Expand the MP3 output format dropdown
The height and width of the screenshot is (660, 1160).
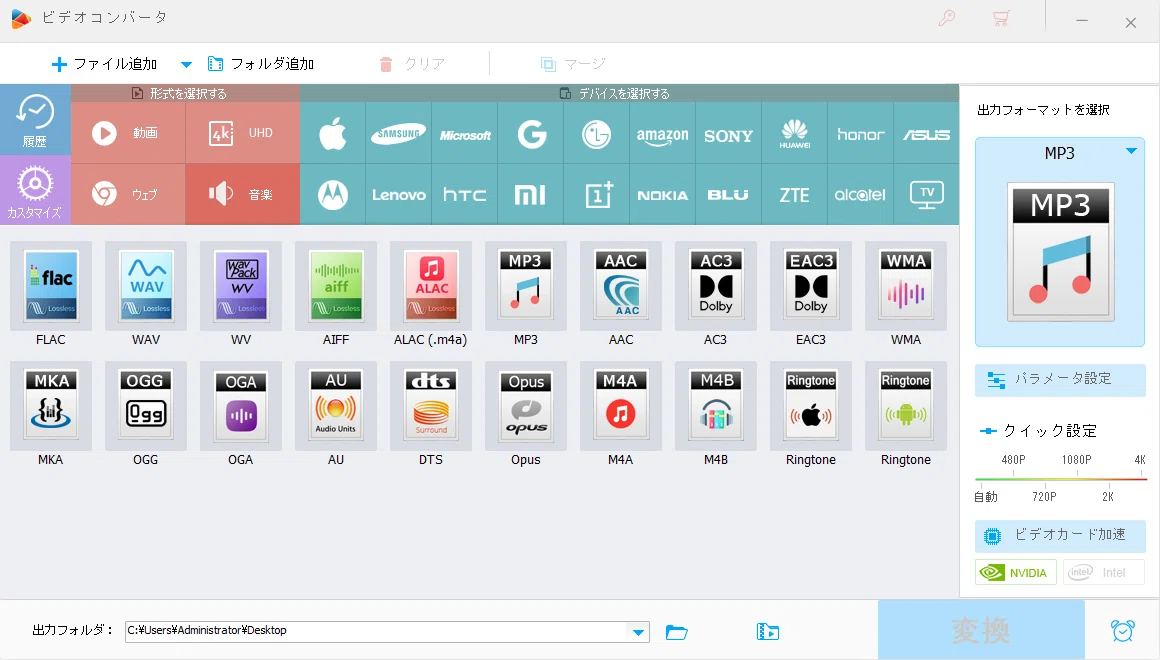pos(1131,151)
